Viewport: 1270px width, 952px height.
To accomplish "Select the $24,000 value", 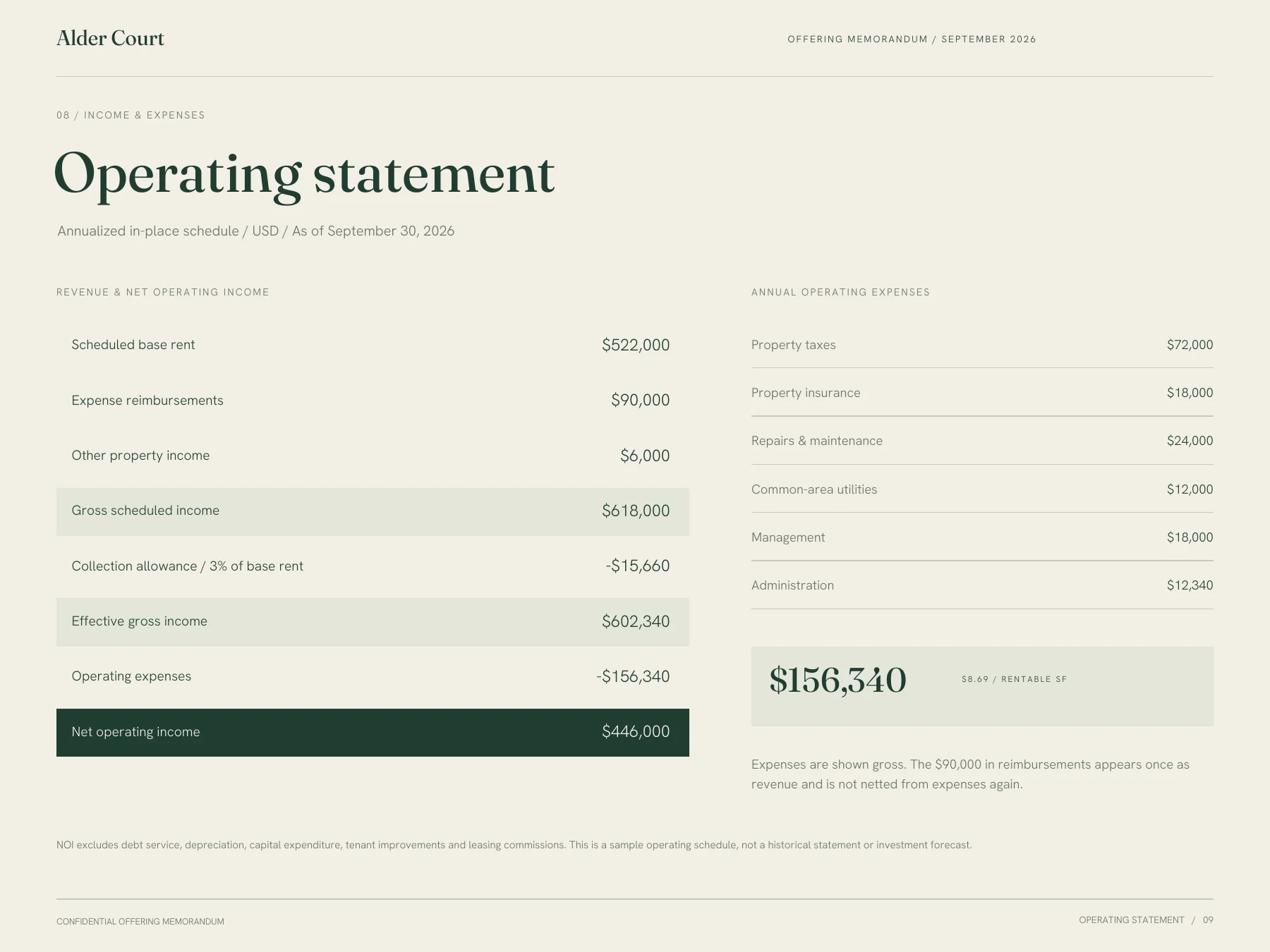I will [x=1190, y=441].
